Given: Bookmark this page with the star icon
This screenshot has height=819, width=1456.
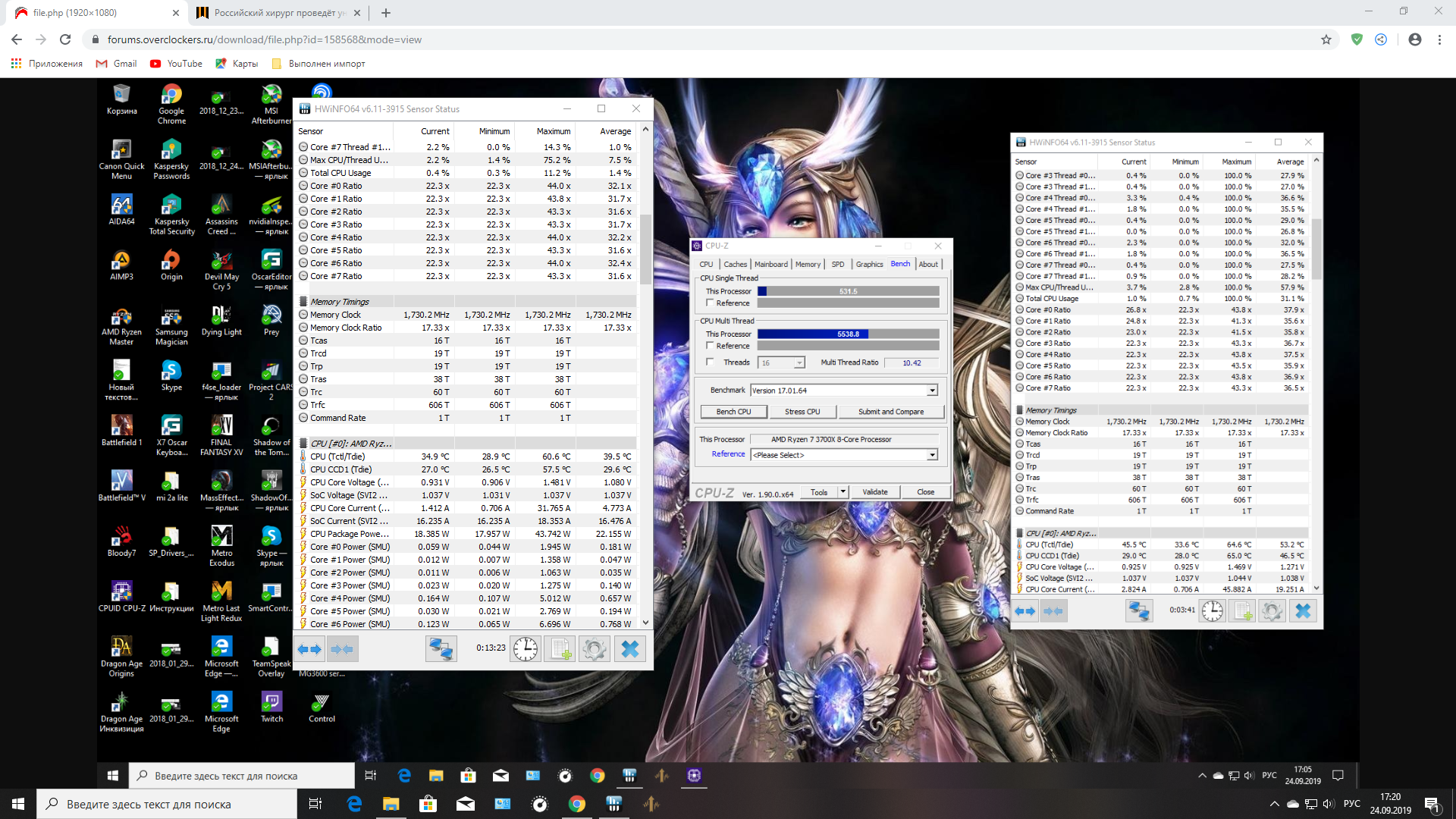Looking at the screenshot, I should [x=1326, y=39].
